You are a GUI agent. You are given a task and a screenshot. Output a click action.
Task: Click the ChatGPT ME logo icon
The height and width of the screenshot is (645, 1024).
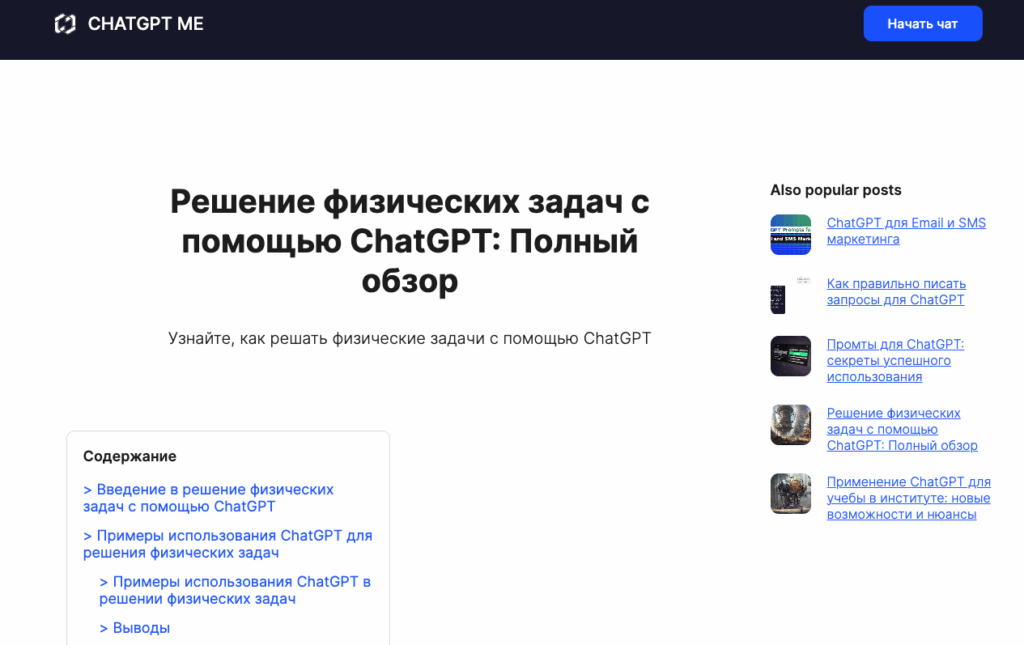(65, 24)
